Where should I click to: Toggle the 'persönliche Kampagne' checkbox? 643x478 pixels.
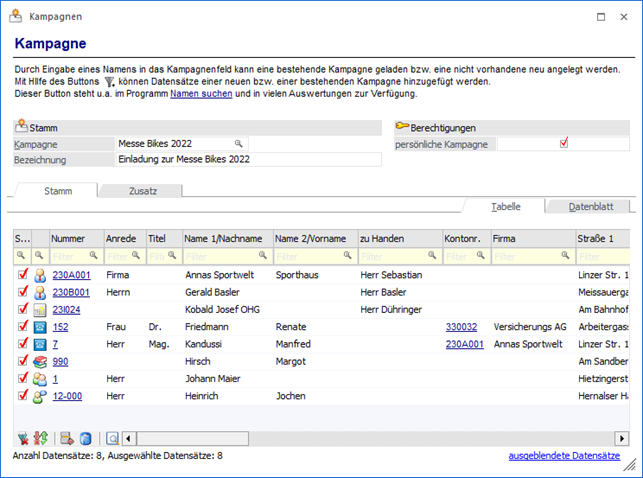click(564, 143)
